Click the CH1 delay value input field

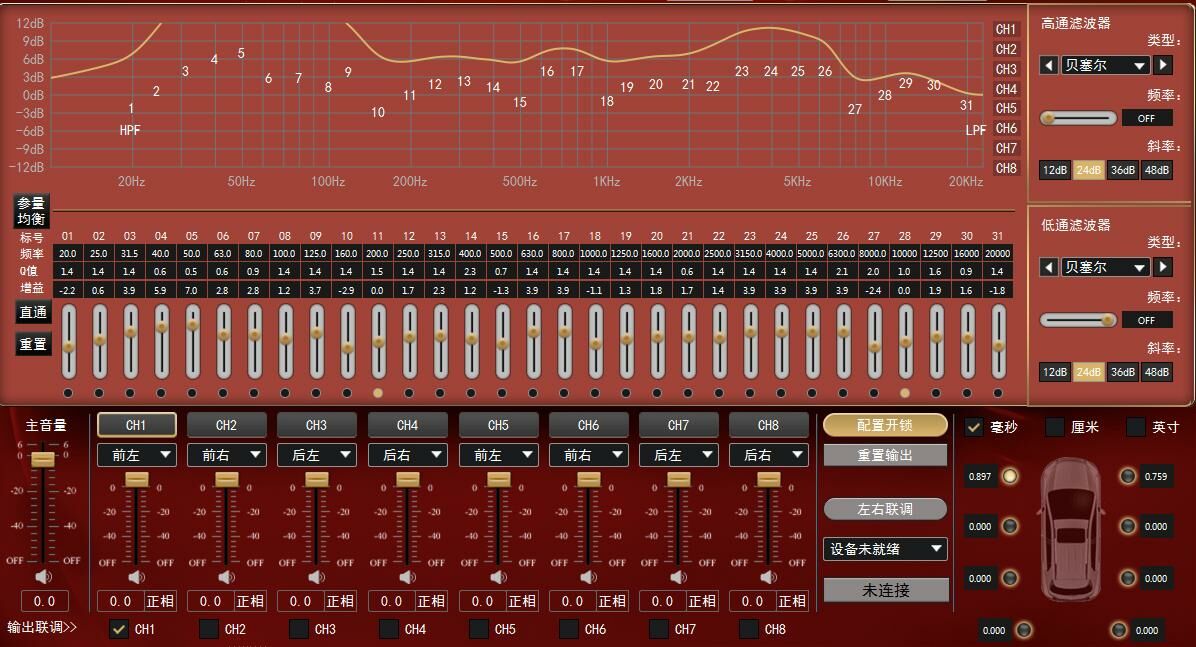(x=120, y=601)
